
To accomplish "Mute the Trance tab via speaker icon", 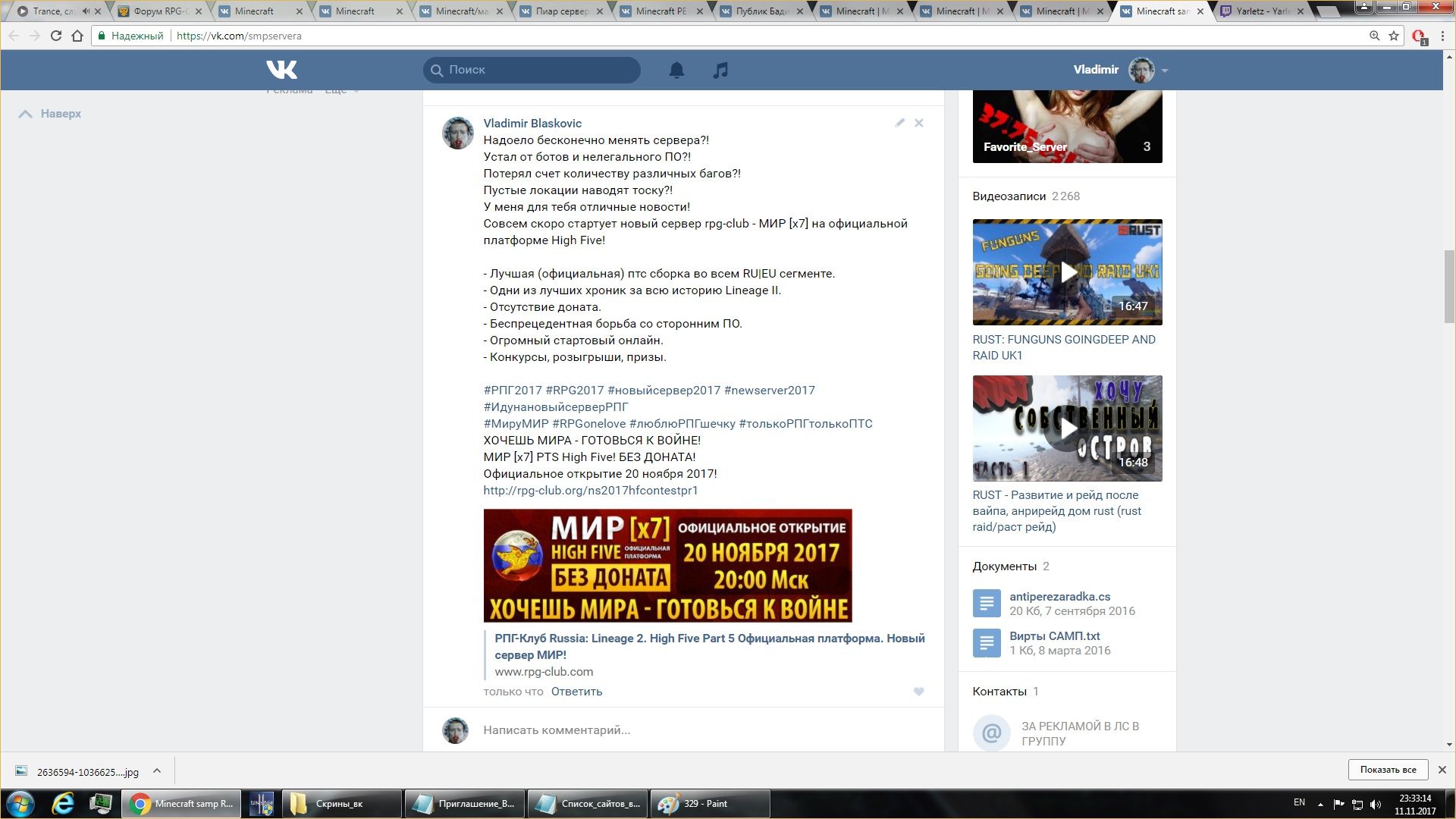I will coord(85,11).
